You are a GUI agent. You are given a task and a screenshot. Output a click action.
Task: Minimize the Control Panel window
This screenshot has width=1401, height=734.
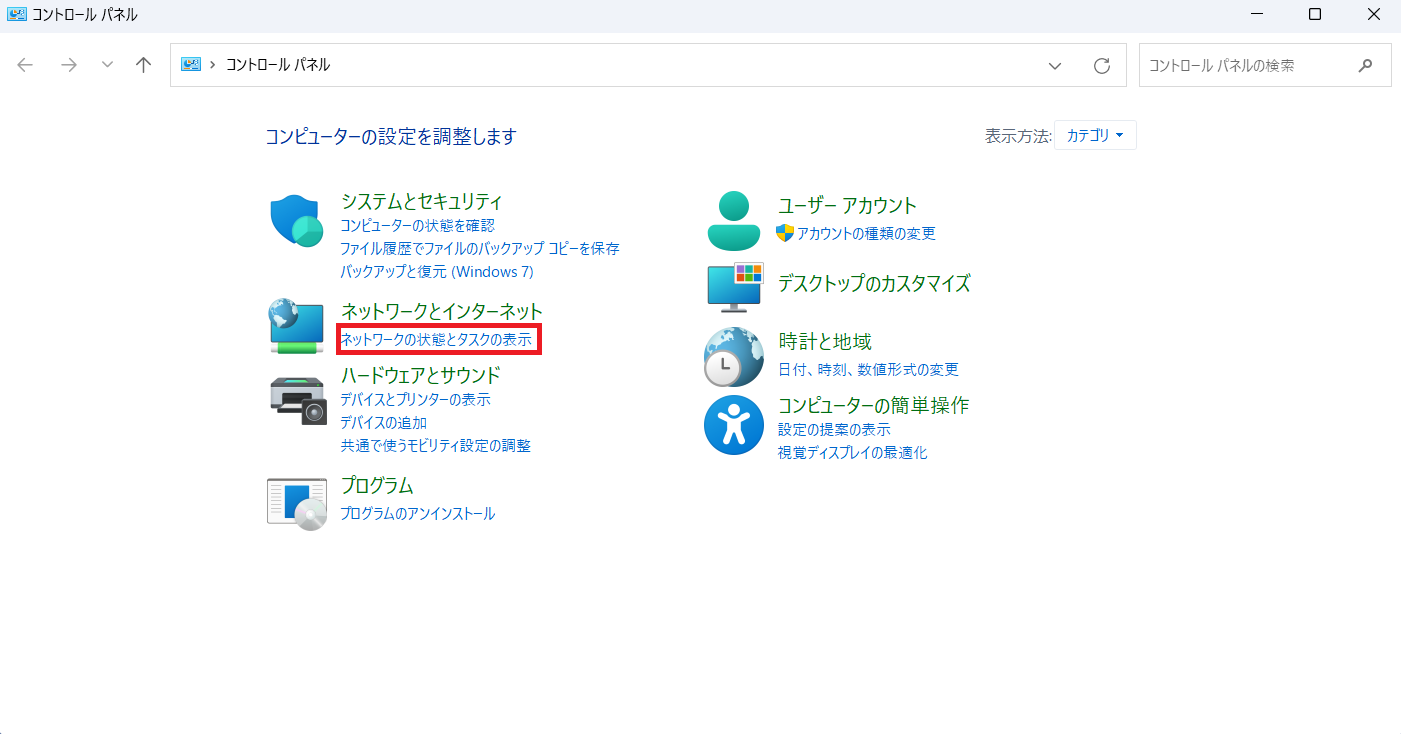(x=1257, y=14)
